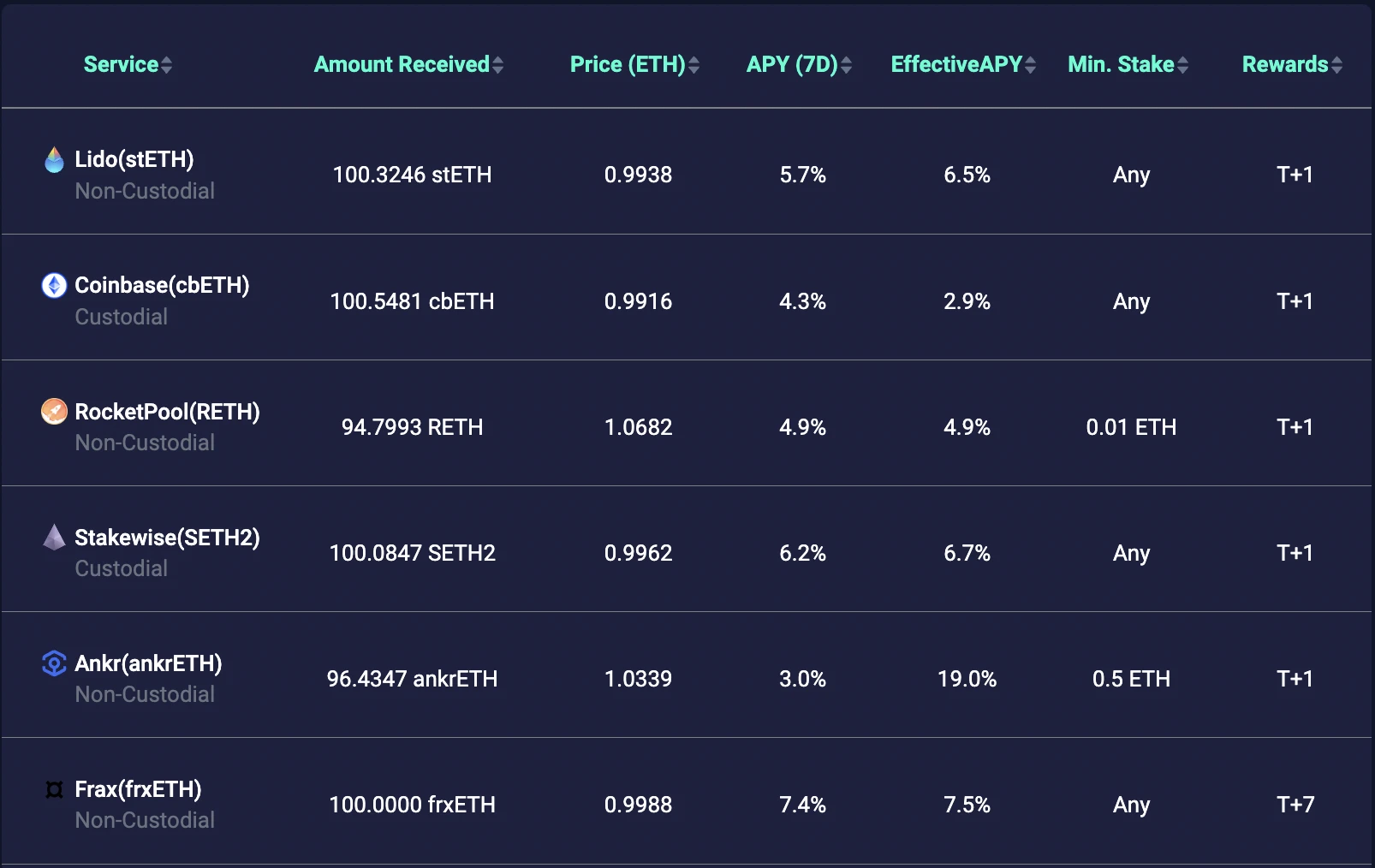Open the Frax(frxETH) service link
Image resolution: width=1375 pixels, height=868 pixels.
139,789
